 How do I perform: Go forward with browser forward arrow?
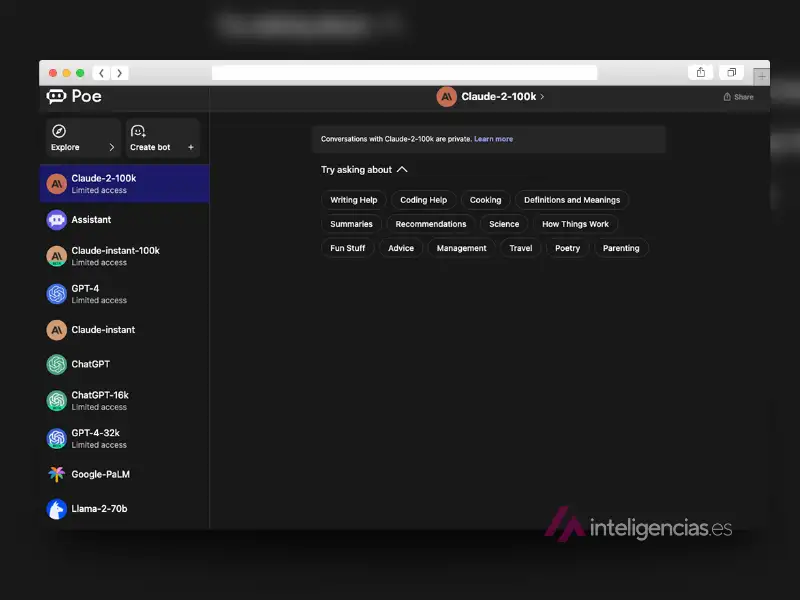[119, 73]
